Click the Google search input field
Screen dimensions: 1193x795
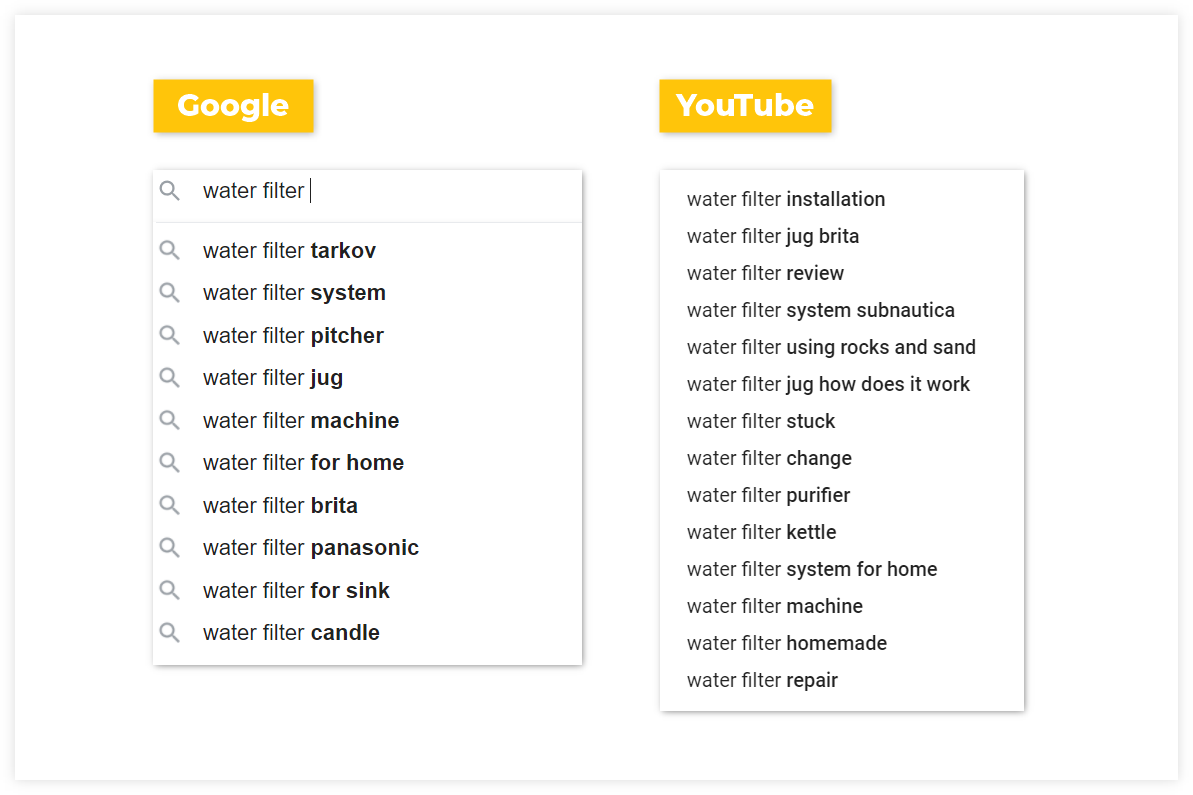400,191
